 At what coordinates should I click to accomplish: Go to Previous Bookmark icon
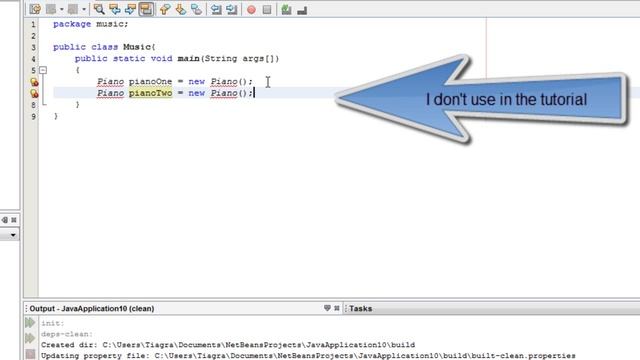pyautogui.click(x=165, y=9)
